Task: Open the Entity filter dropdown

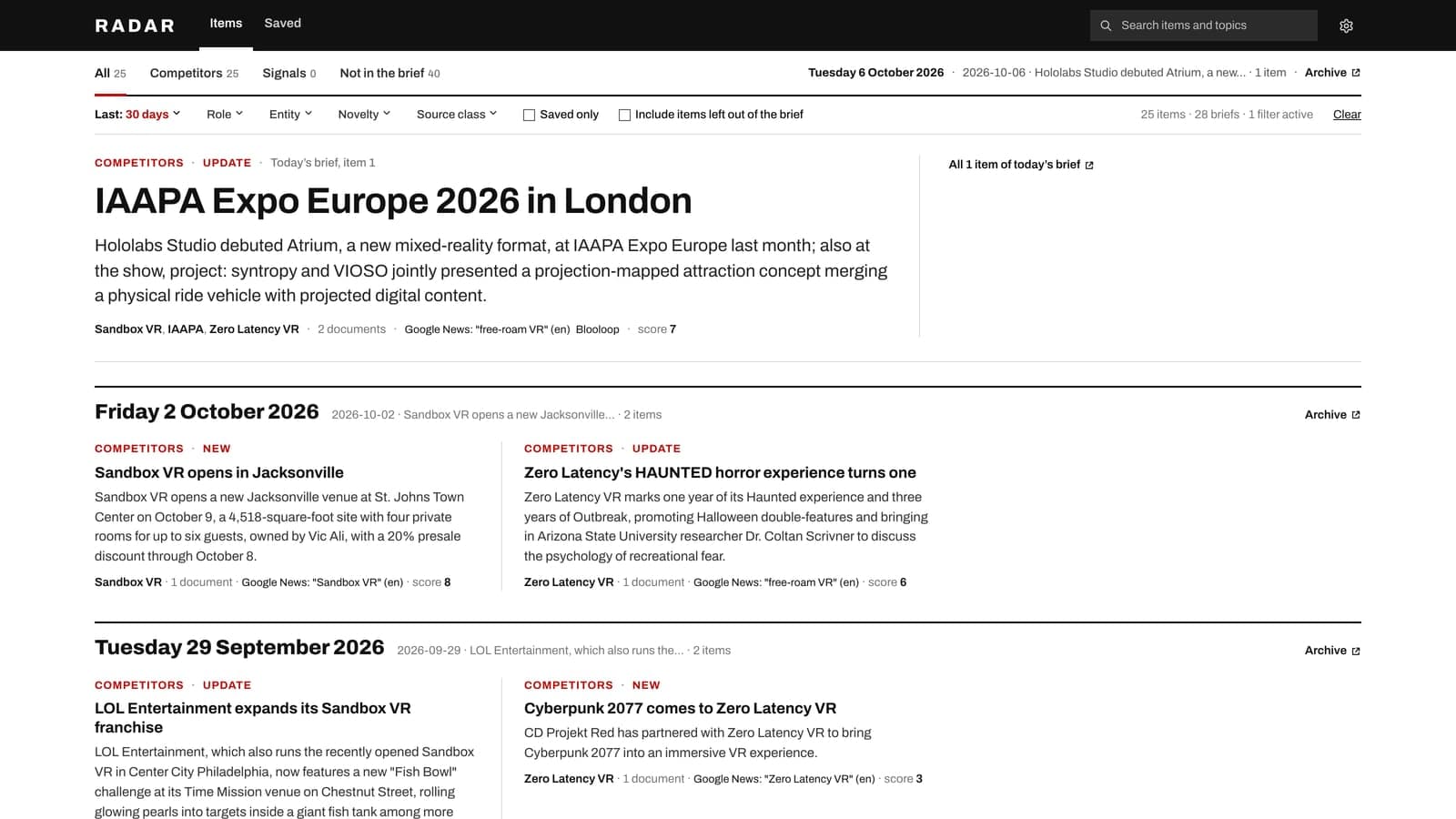Action: [290, 115]
